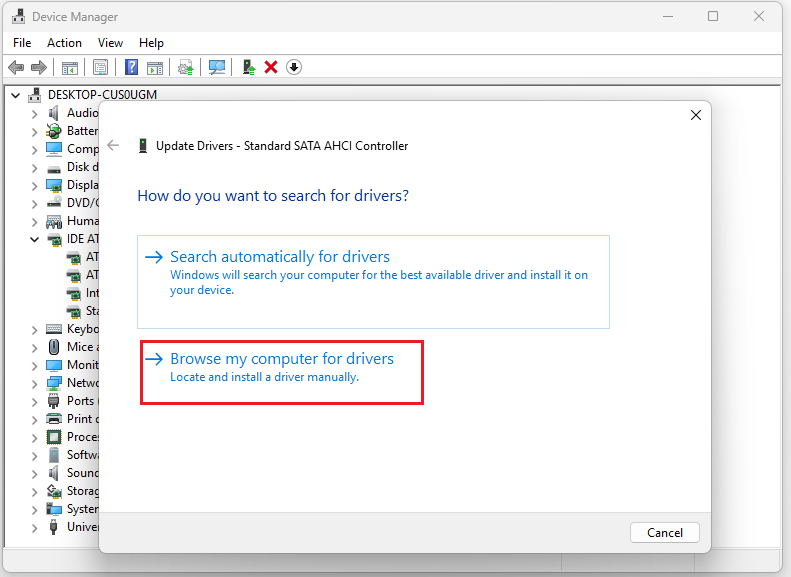Click Show/Hide Console Tree toolbar icon
791x577 pixels.
coord(70,67)
